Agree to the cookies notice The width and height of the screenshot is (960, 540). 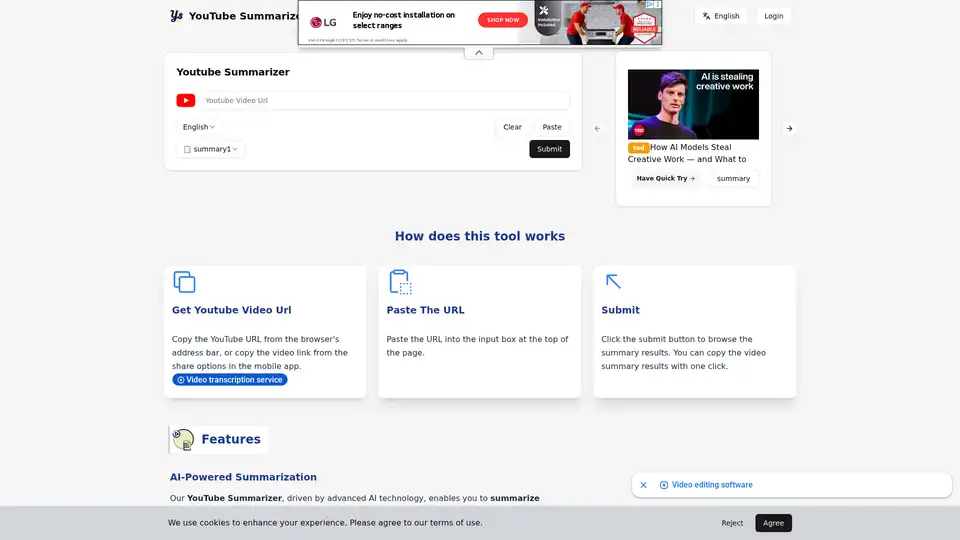coord(773,523)
